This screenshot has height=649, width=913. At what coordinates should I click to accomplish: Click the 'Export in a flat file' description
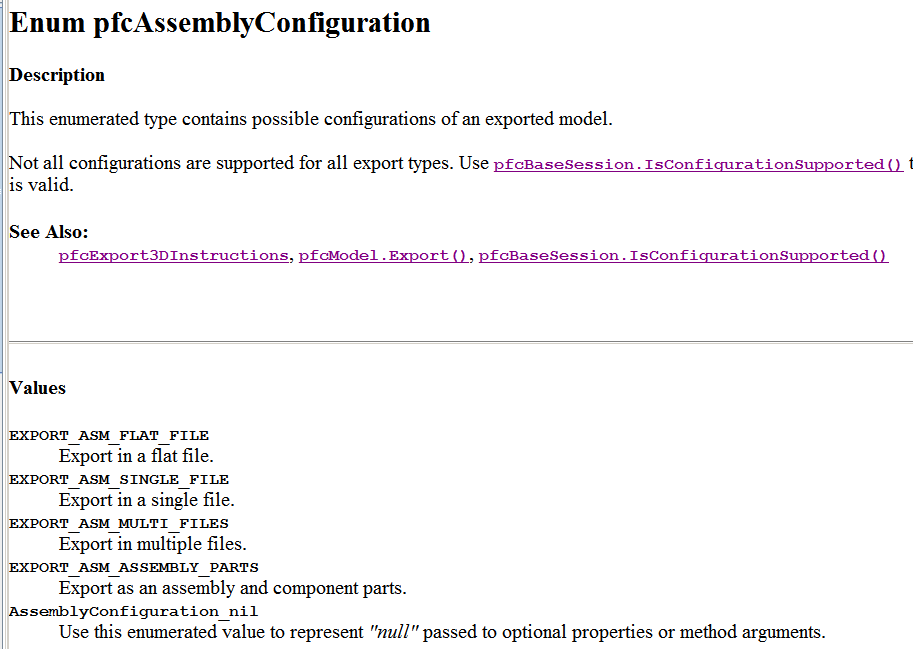136,456
